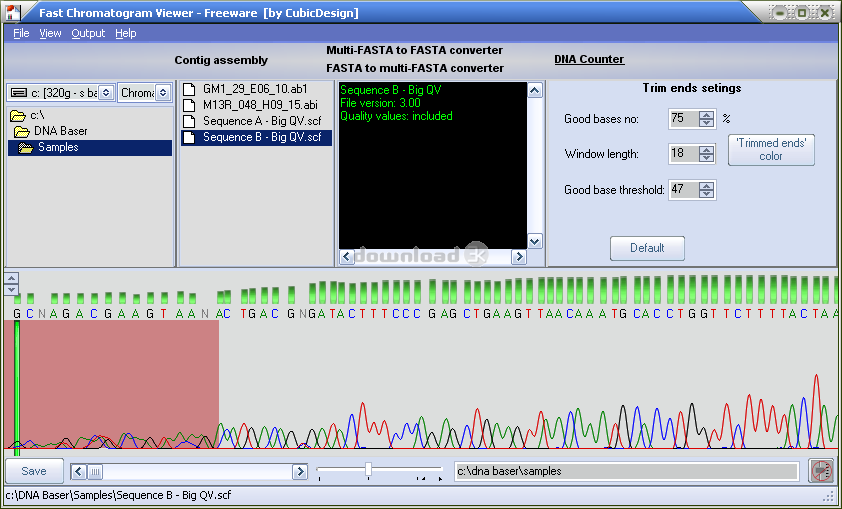842x509 pixels.
Task: Click the Window length field
Action: coord(684,154)
